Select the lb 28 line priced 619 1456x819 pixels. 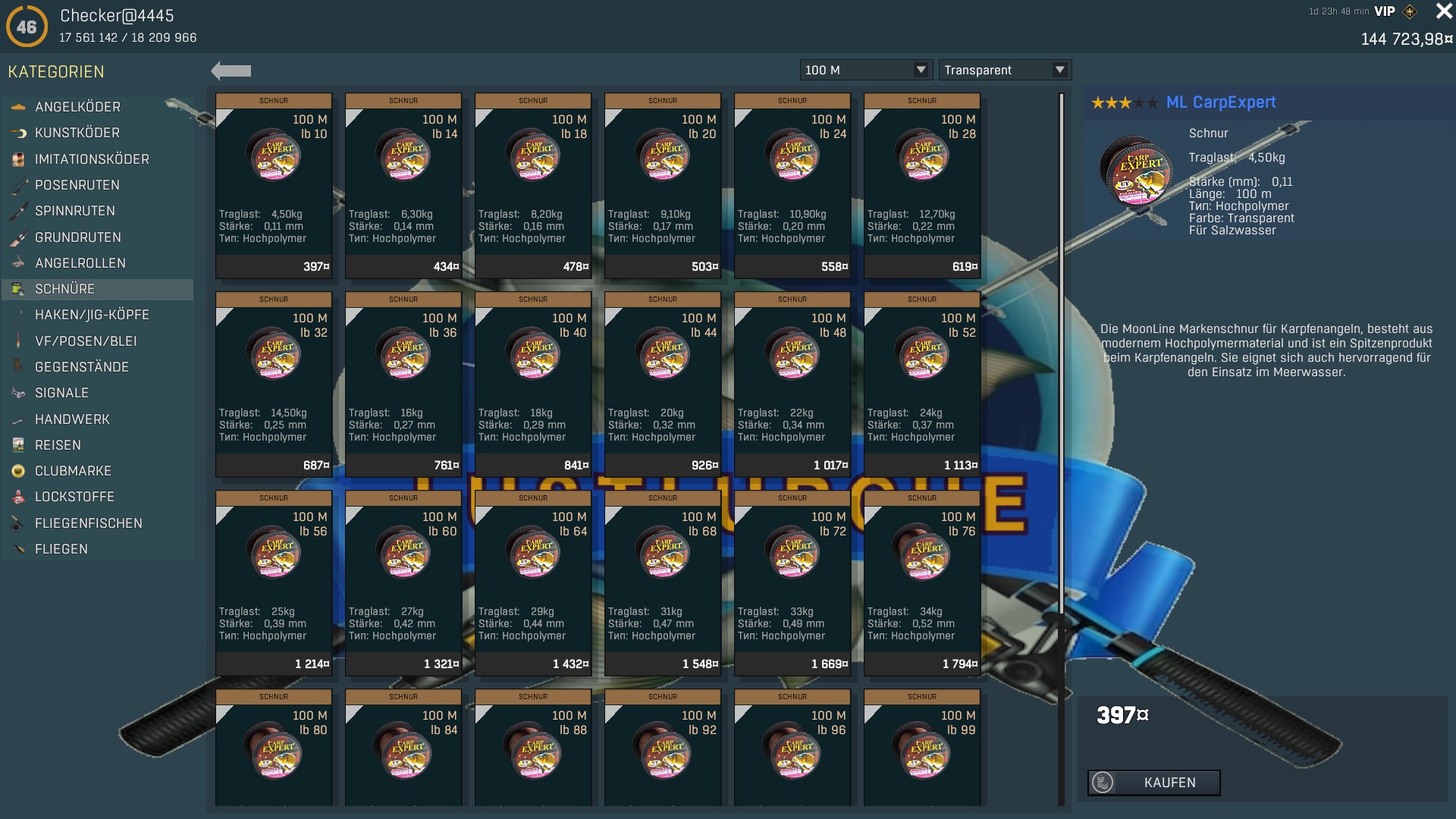click(922, 186)
